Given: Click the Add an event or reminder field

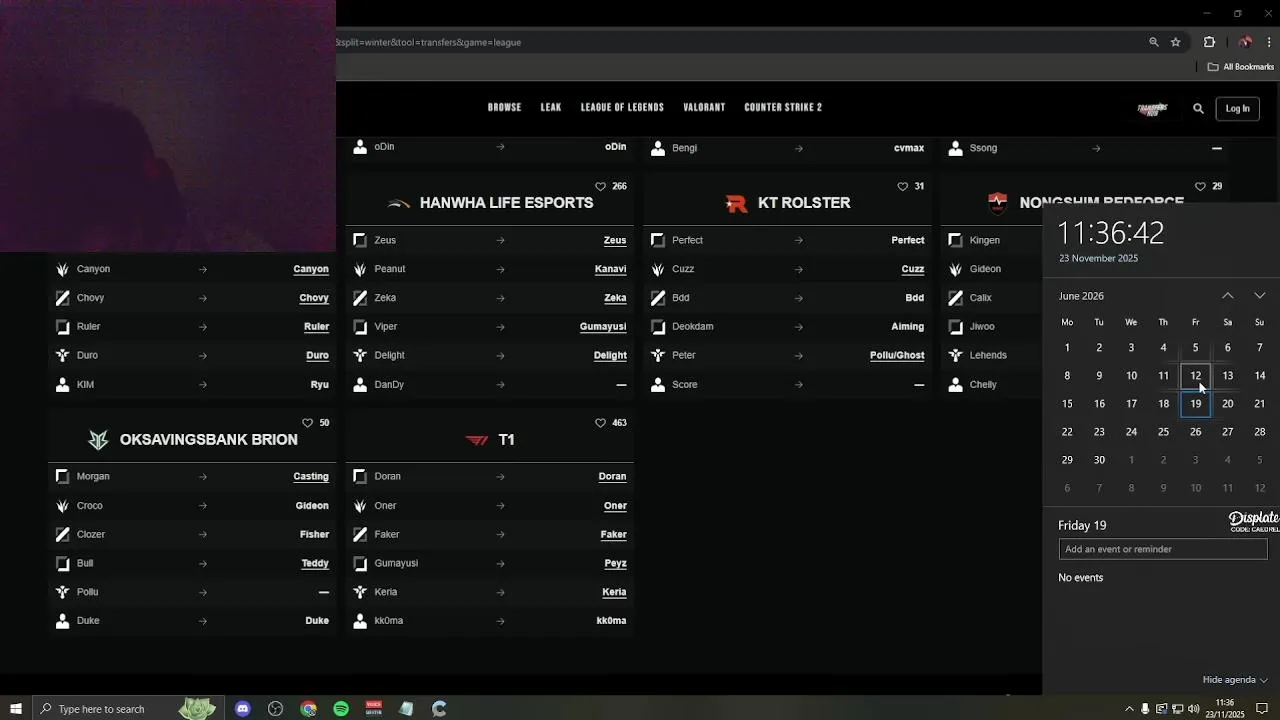Looking at the screenshot, I should 1163,549.
